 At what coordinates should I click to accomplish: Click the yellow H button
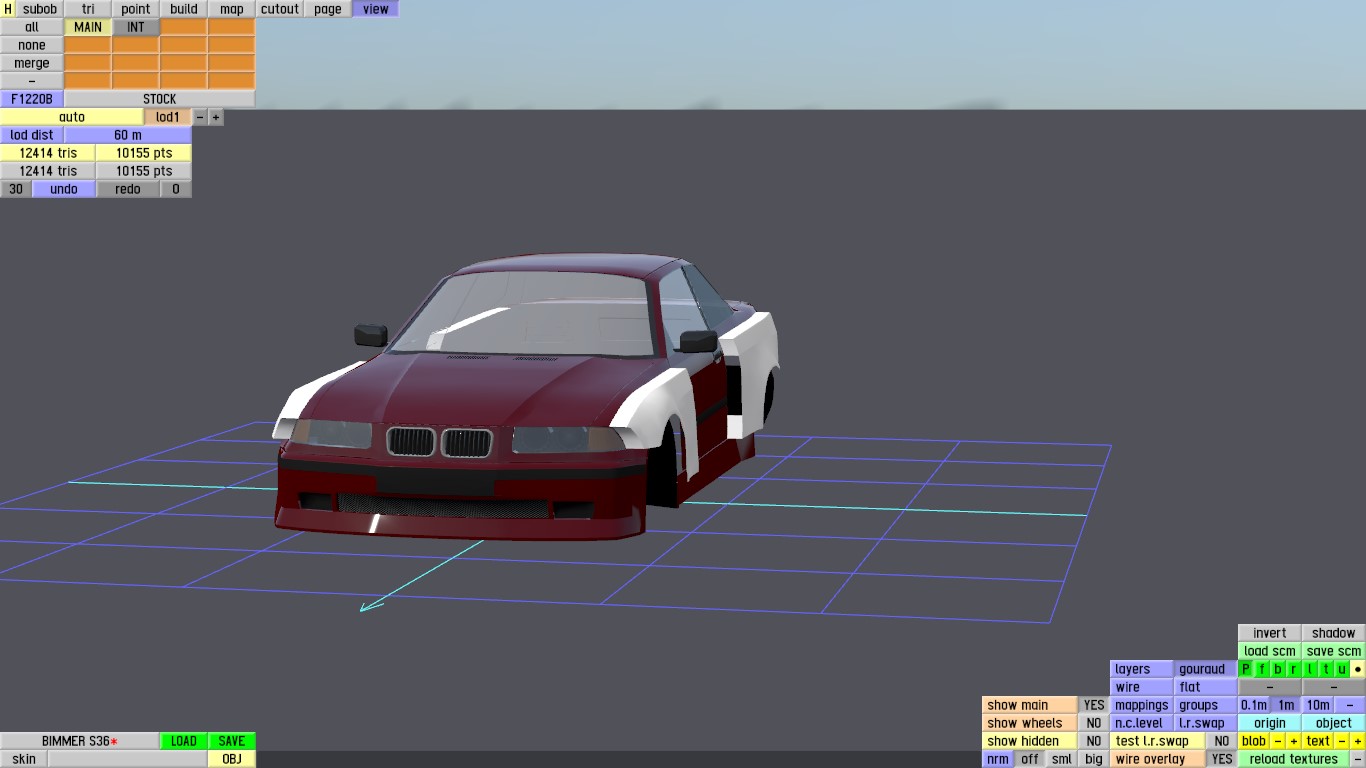8,9
